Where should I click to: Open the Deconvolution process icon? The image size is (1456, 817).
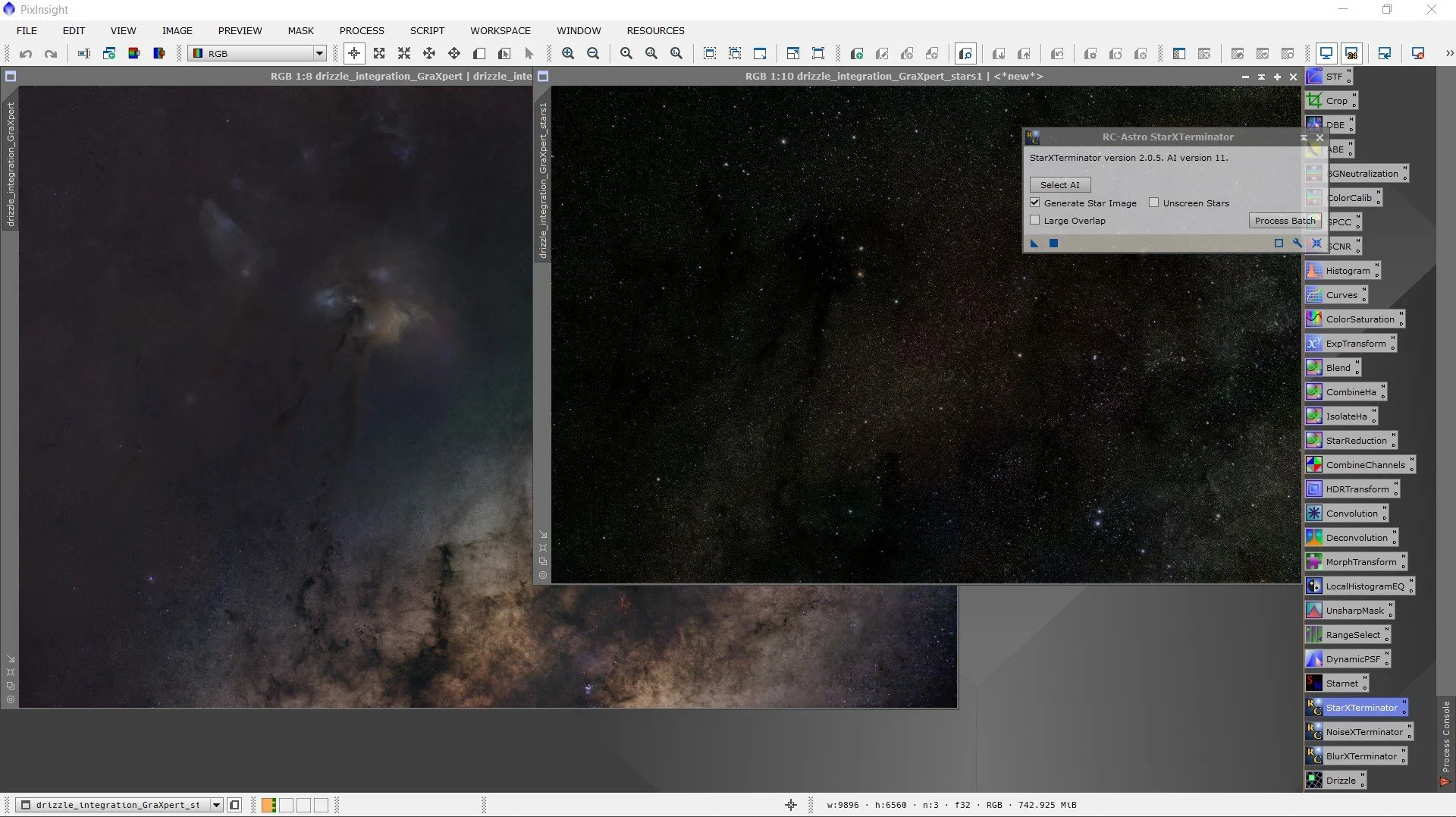pyautogui.click(x=1351, y=538)
